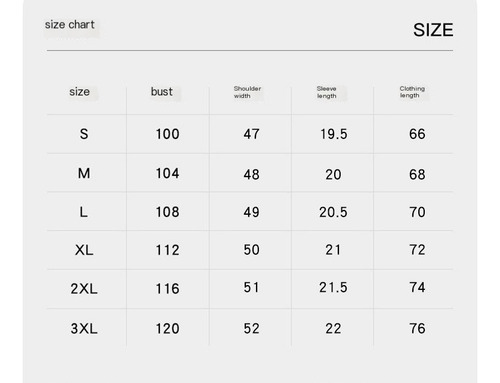The height and width of the screenshot is (383, 500).
Task: Click the 'Shoulder width' column header
Action: (x=247, y=92)
